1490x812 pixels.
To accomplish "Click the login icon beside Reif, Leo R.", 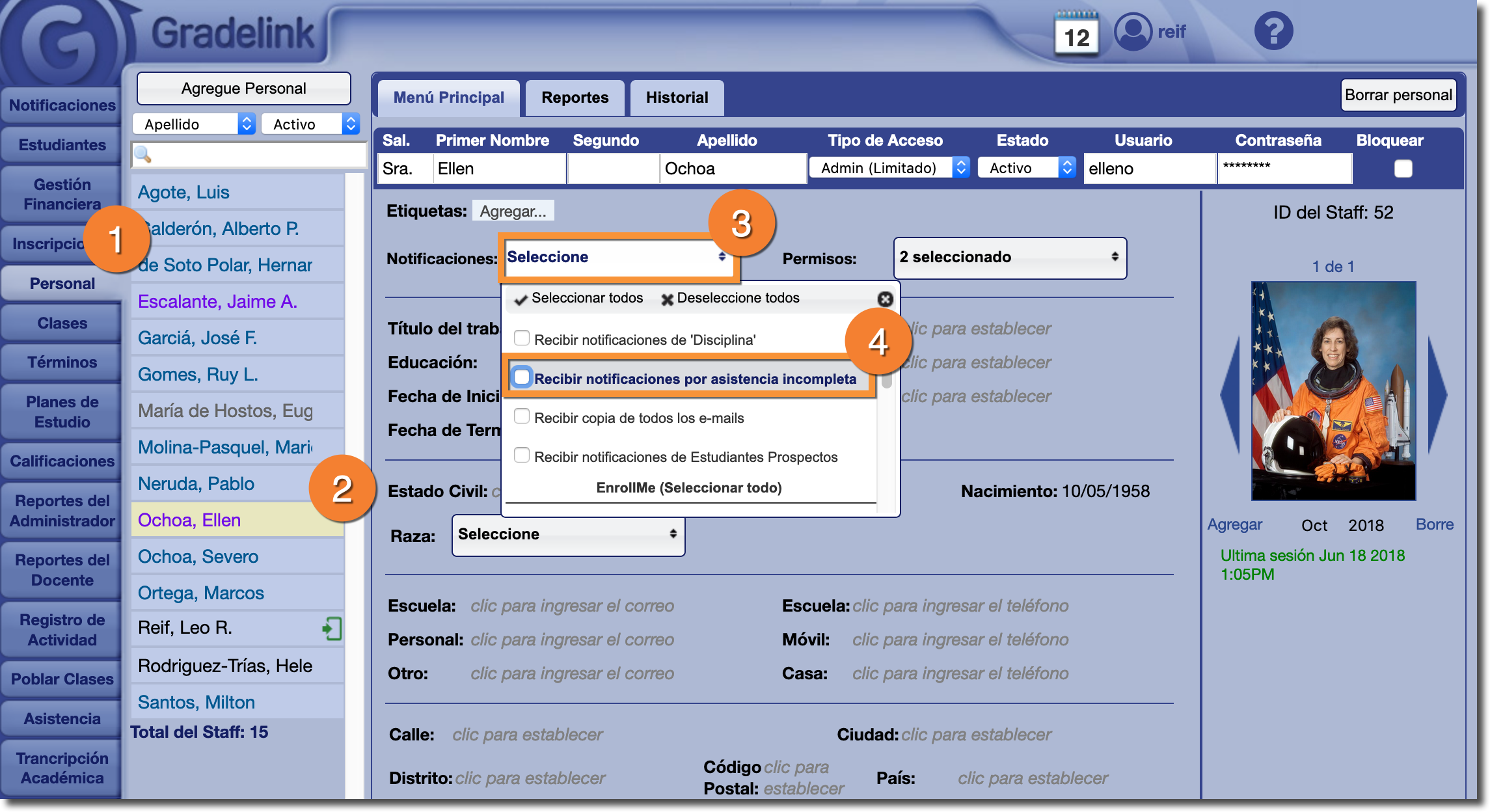I will tap(332, 629).
